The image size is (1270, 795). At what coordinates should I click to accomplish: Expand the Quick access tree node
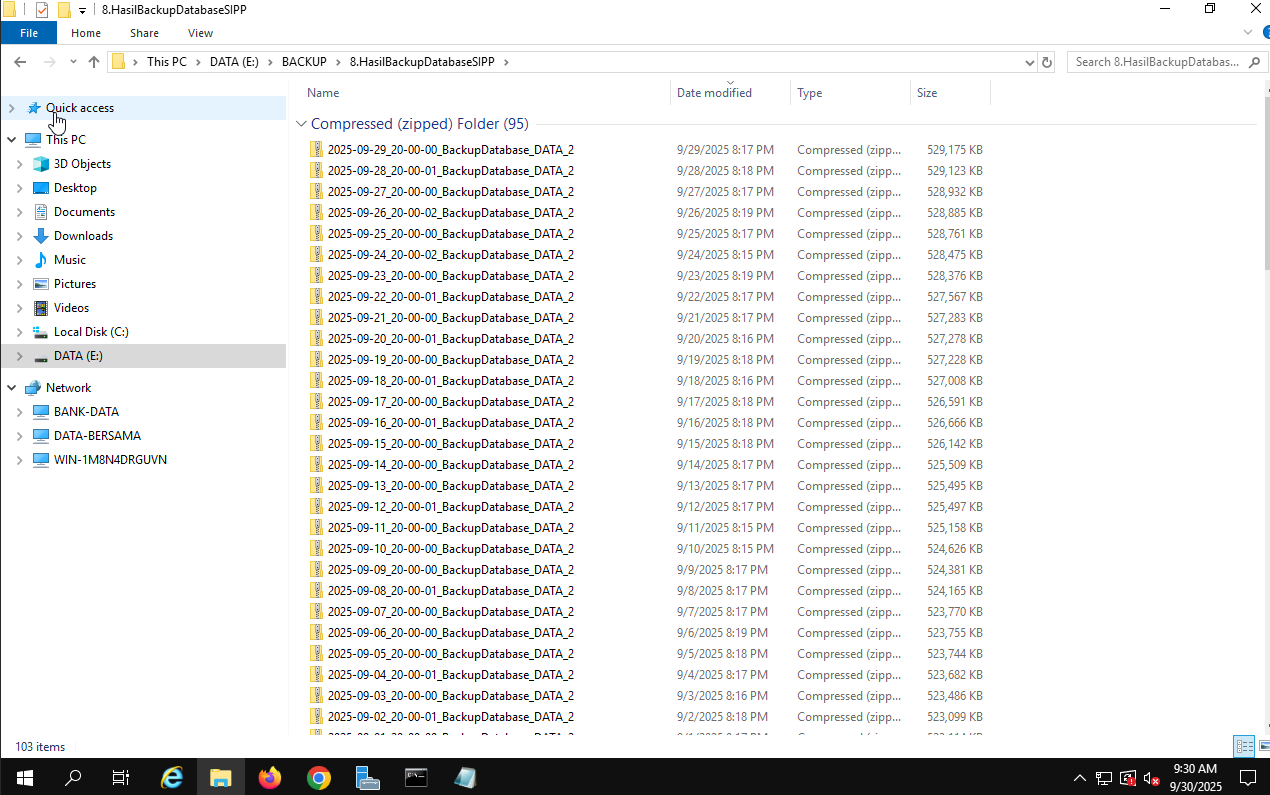pyautogui.click(x=11, y=108)
